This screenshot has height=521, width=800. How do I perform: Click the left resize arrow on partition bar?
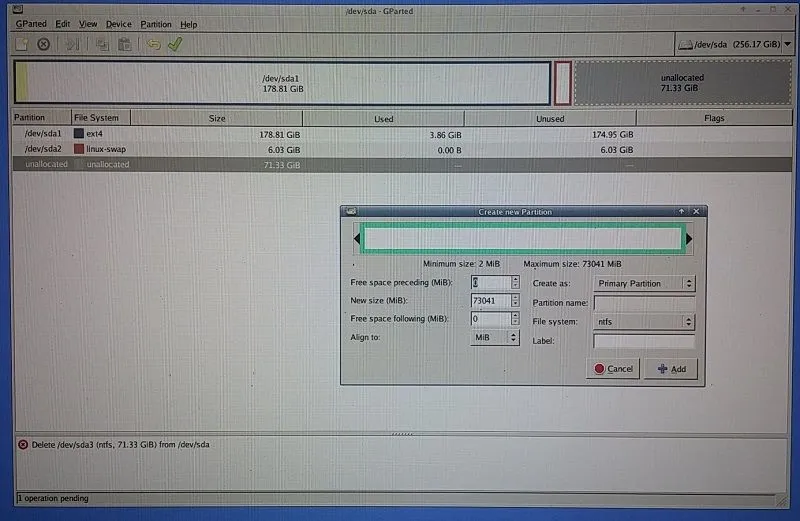point(357,238)
